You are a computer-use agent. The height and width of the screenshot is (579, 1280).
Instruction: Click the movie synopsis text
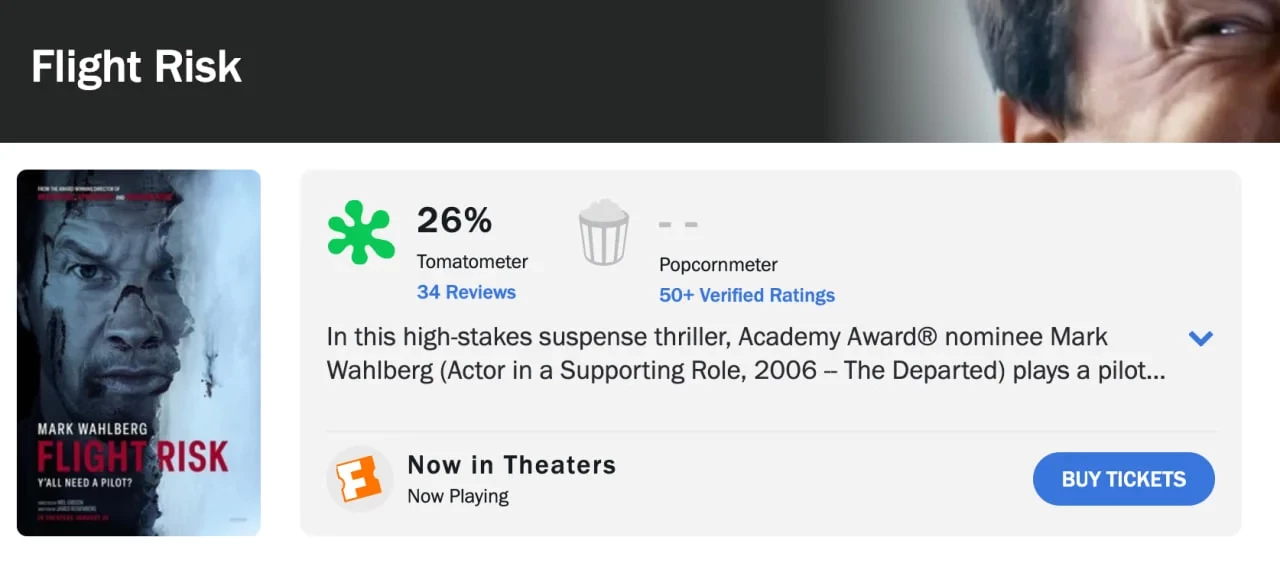pyautogui.click(x=745, y=354)
